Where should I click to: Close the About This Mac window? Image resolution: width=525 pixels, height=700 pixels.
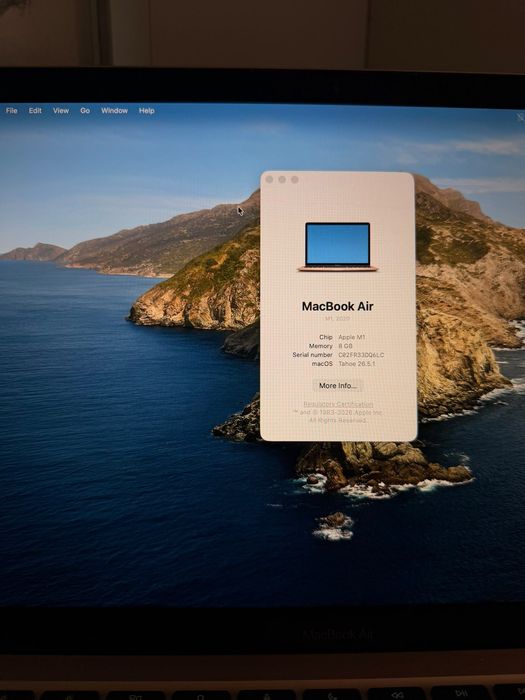(269, 179)
